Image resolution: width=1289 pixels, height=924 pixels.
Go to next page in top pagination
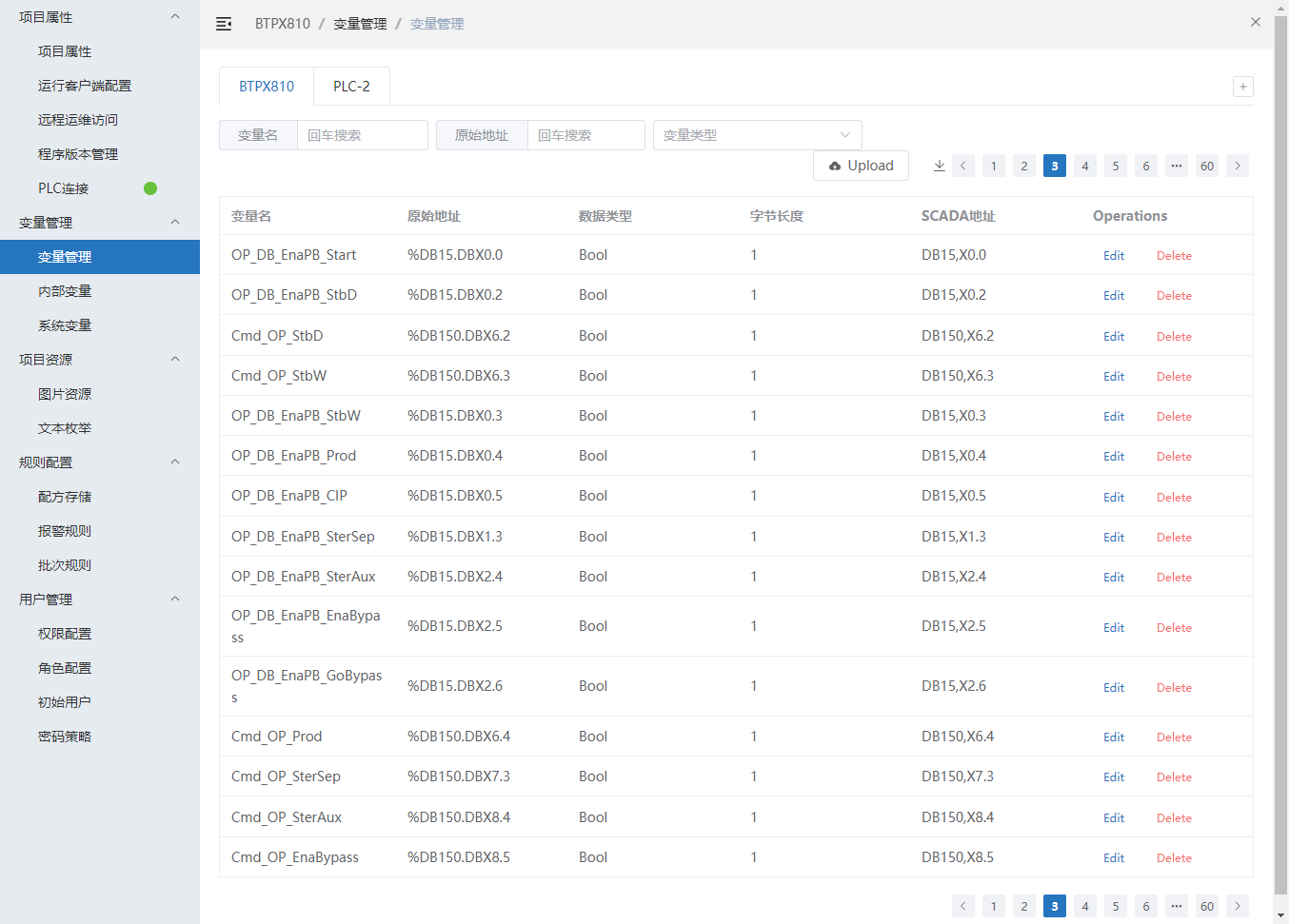[1238, 166]
